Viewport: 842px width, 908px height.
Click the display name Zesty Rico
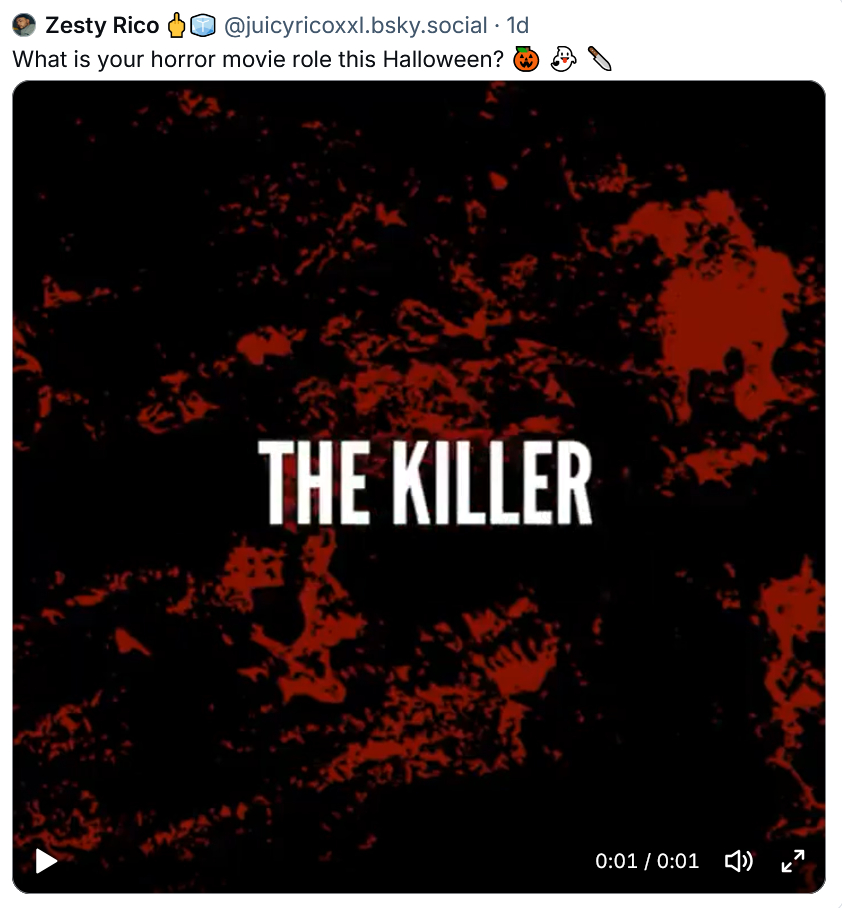click(102, 25)
